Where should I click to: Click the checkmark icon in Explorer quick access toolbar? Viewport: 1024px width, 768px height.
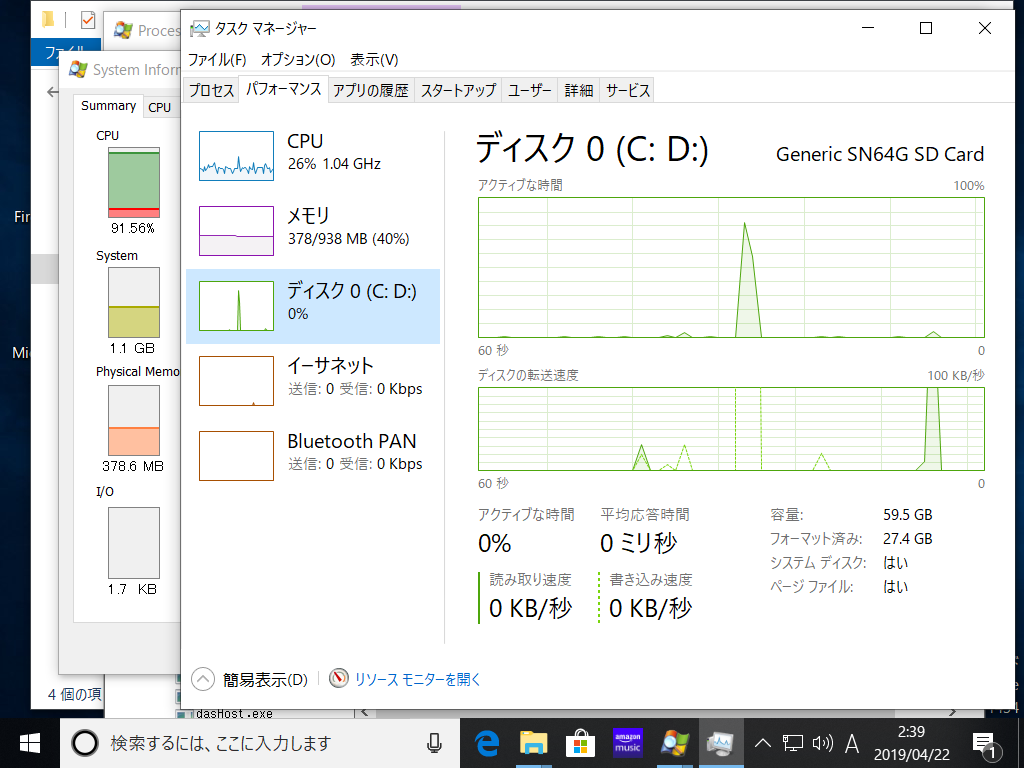click(x=88, y=20)
